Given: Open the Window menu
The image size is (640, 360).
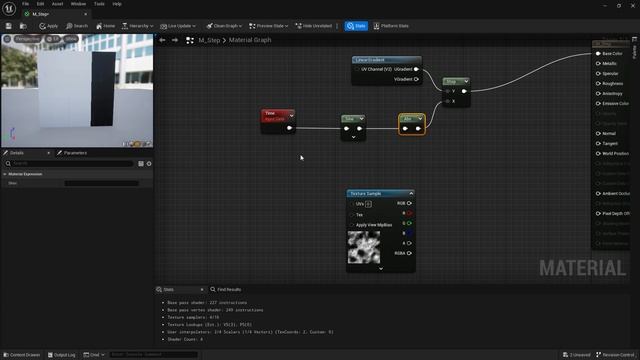Looking at the screenshot, I should pos(78,4).
